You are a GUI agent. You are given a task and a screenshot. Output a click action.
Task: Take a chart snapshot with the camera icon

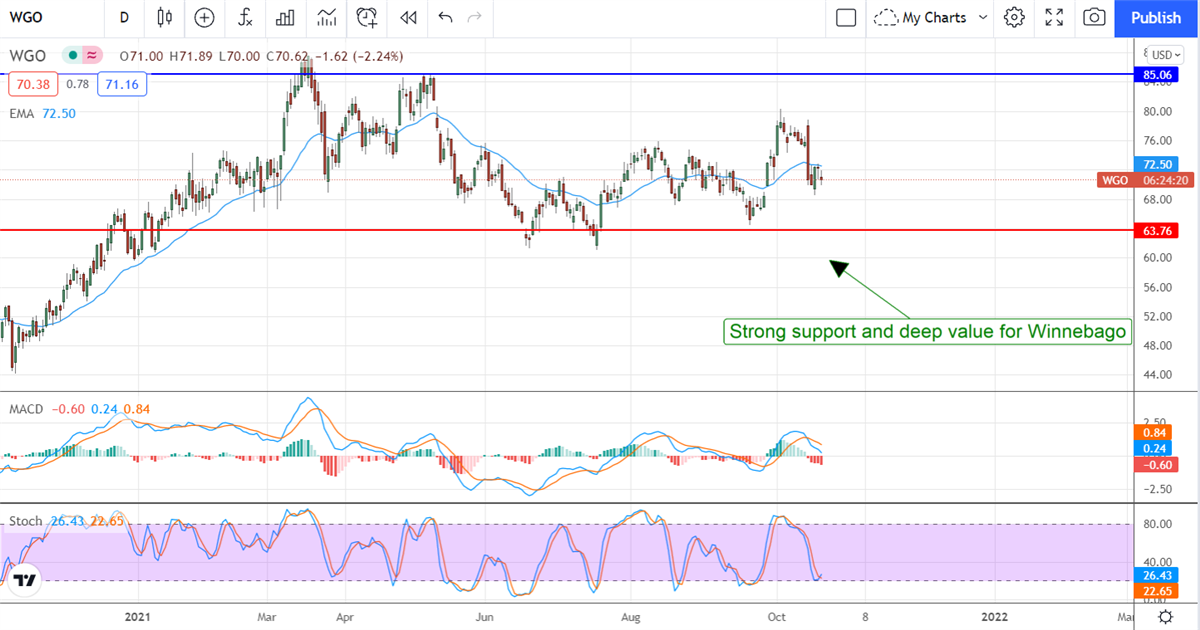click(1094, 17)
